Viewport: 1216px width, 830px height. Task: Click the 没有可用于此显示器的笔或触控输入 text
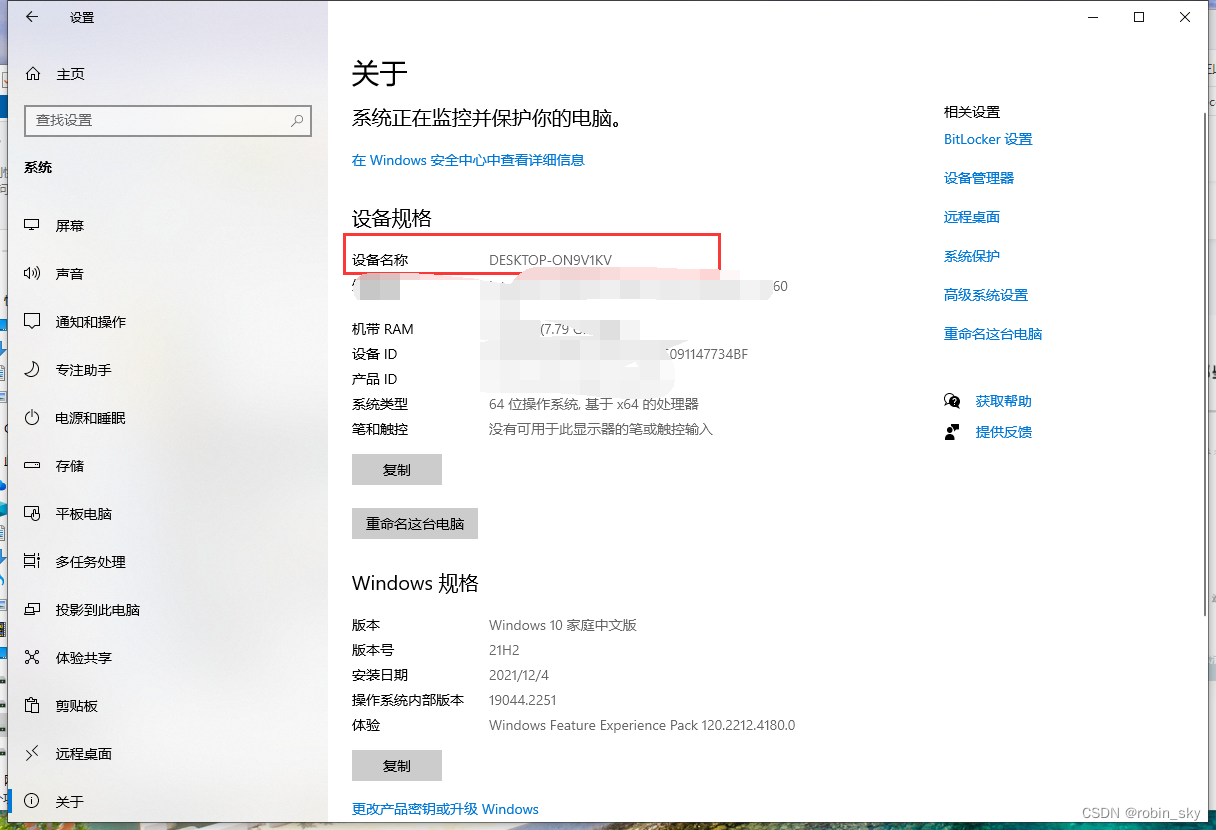[601, 429]
